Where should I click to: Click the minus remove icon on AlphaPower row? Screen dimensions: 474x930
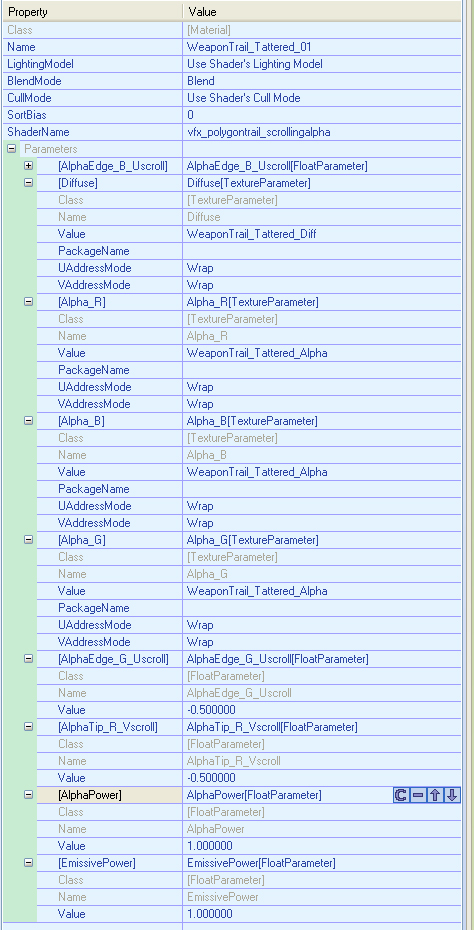[418, 795]
